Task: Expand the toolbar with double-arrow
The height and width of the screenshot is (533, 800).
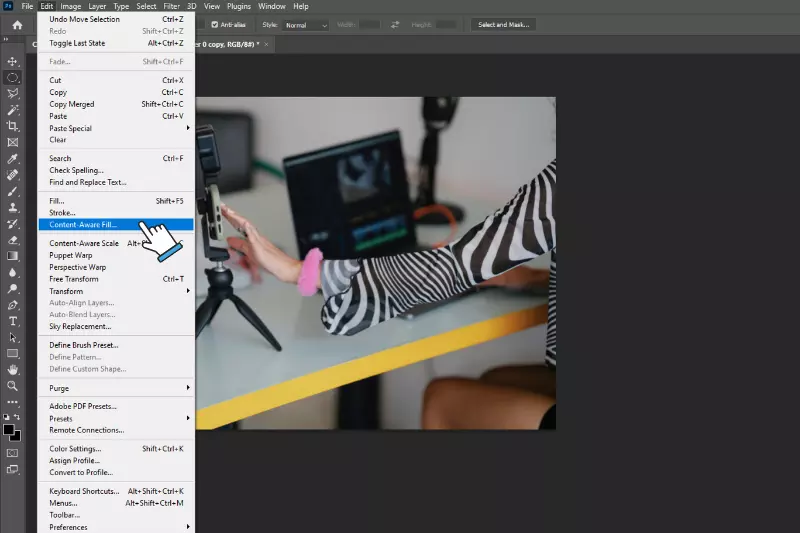Action: [6, 39]
